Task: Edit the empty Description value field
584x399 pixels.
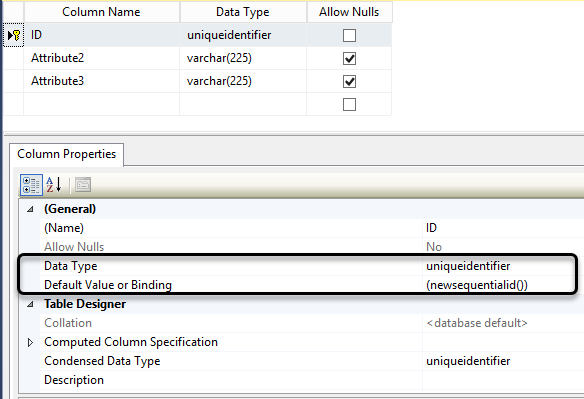Action: pyautogui.click(x=503, y=380)
